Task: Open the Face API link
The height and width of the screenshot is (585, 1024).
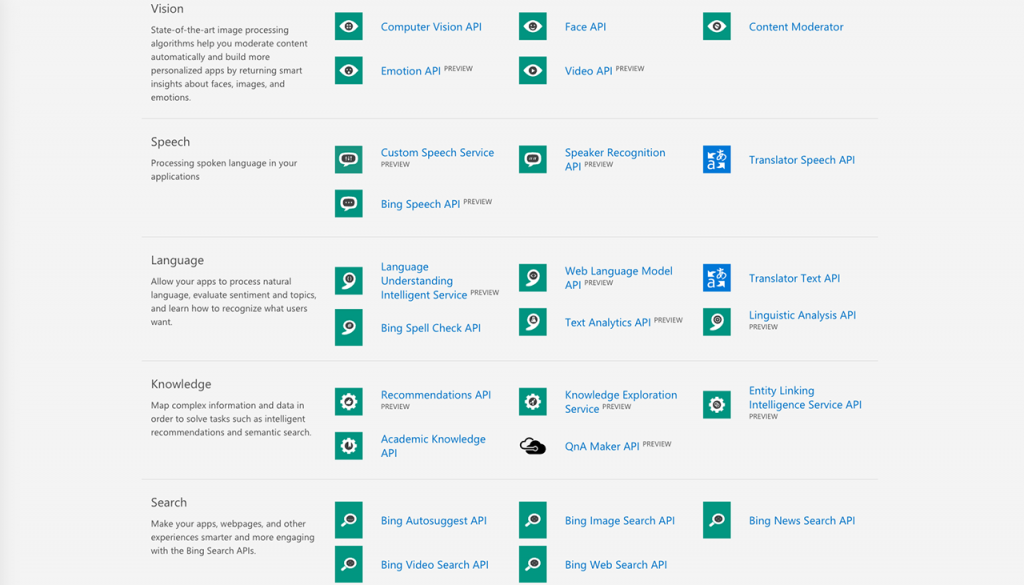Action: 585,27
